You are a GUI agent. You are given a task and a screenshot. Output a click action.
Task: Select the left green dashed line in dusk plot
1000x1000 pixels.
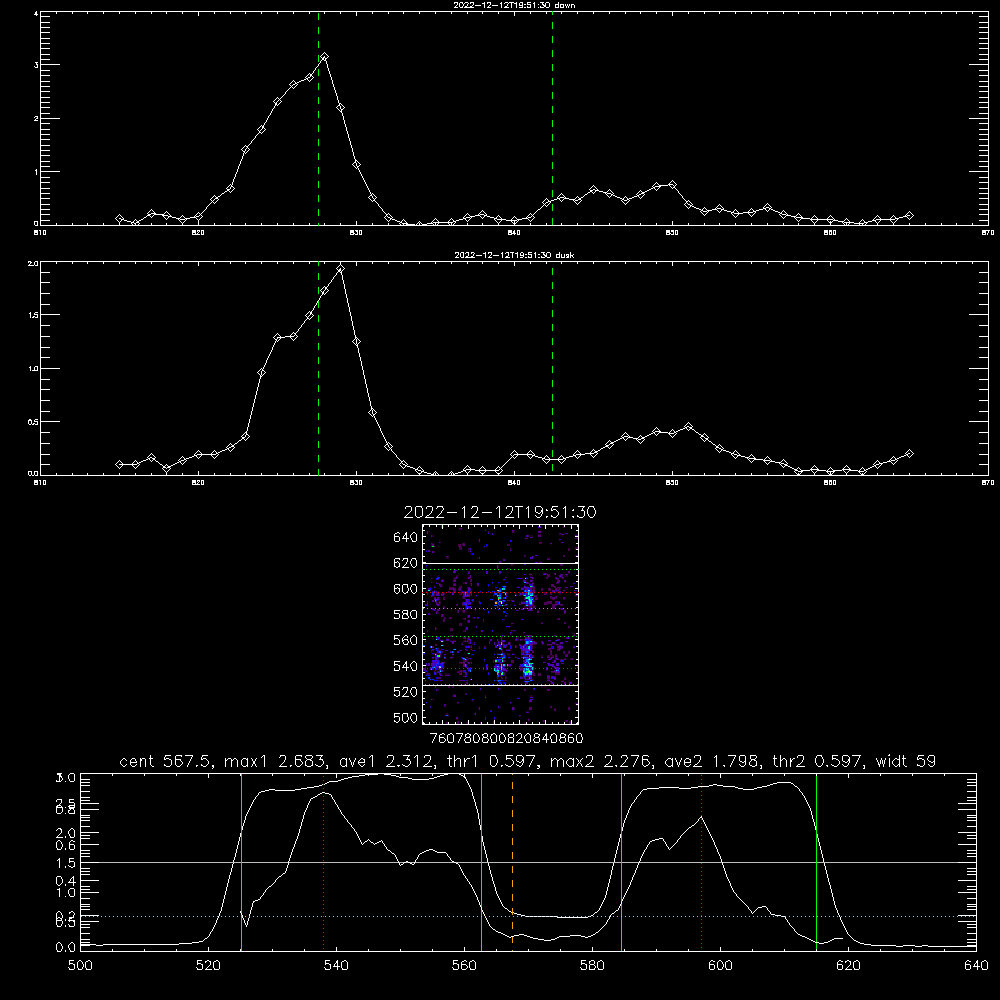(318, 369)
